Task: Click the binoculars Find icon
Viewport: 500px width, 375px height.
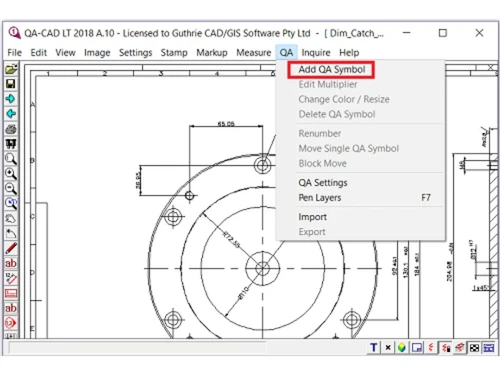Action: click(x=11, y=144)
